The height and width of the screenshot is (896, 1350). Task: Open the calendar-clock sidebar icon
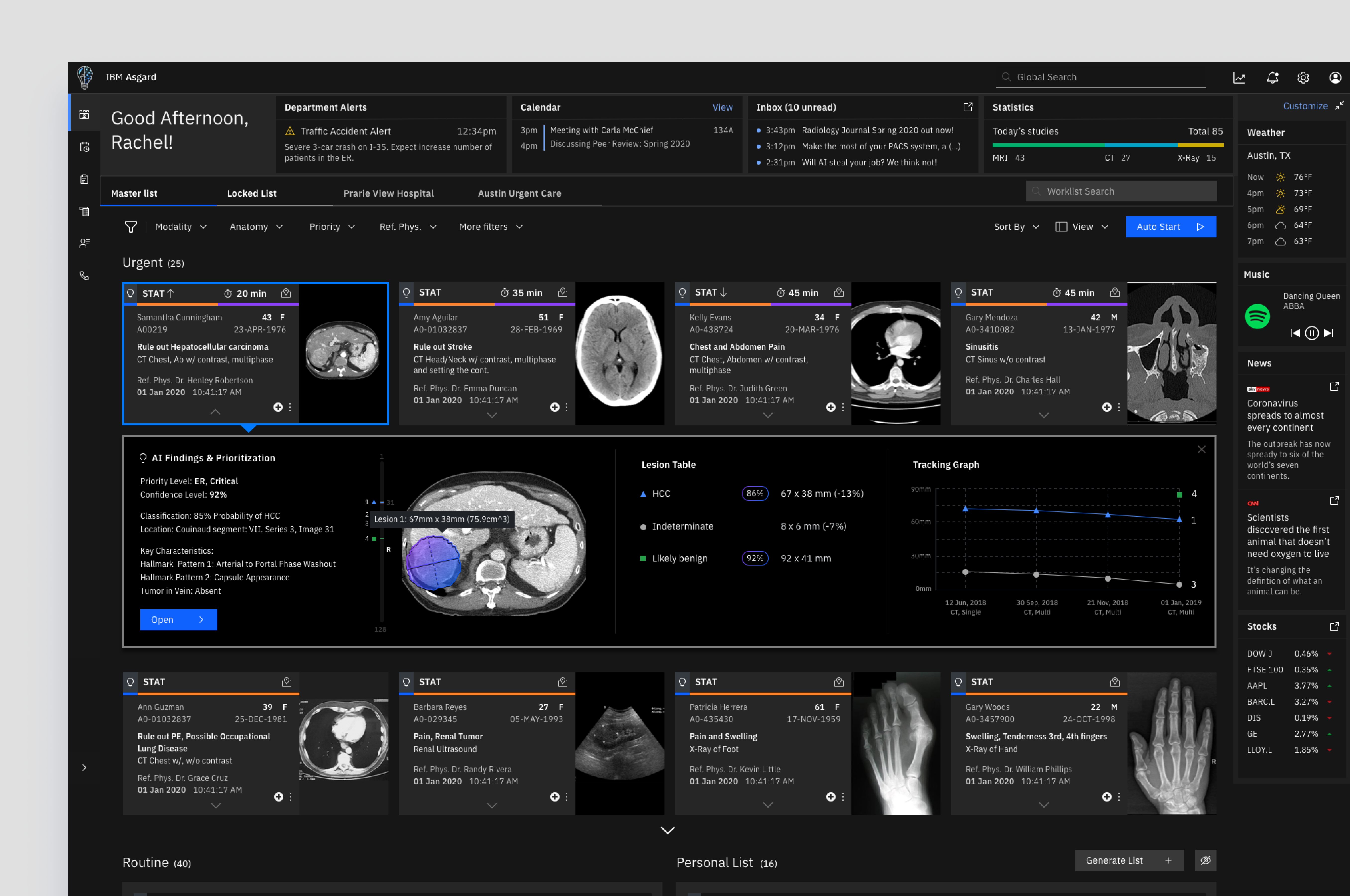(x=85, y=147)
